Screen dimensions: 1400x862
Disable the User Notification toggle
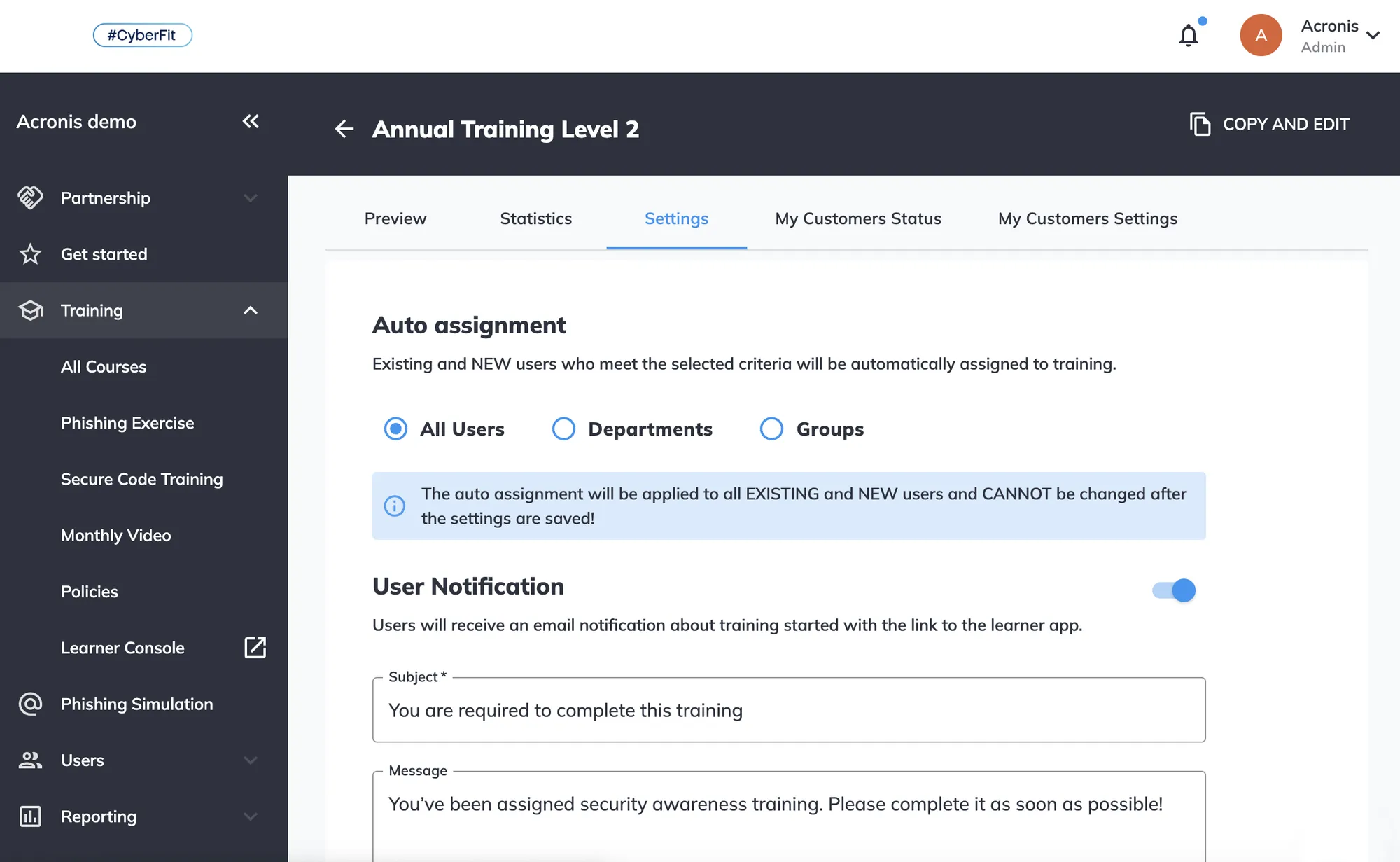1174,590
